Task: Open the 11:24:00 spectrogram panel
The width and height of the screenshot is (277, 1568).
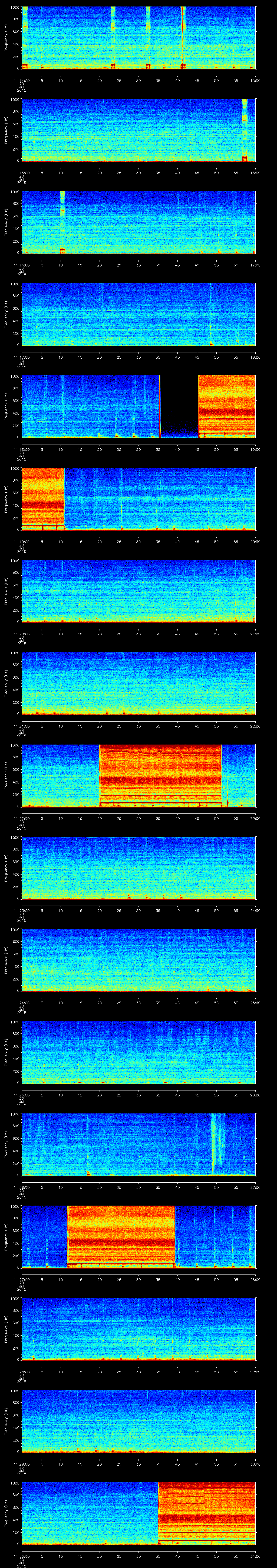Action: 138,960
